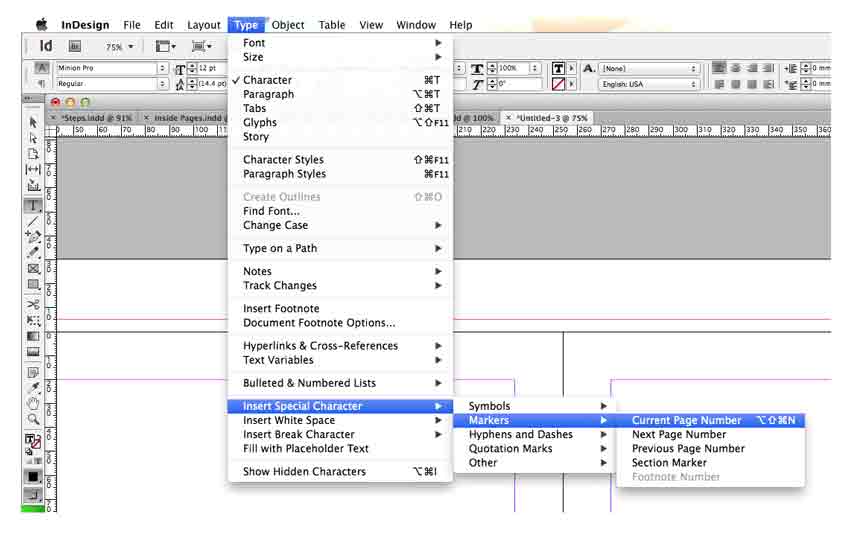Screen dimensions: 850x536
Task: Open the Object menu
Action: (288, 25)
